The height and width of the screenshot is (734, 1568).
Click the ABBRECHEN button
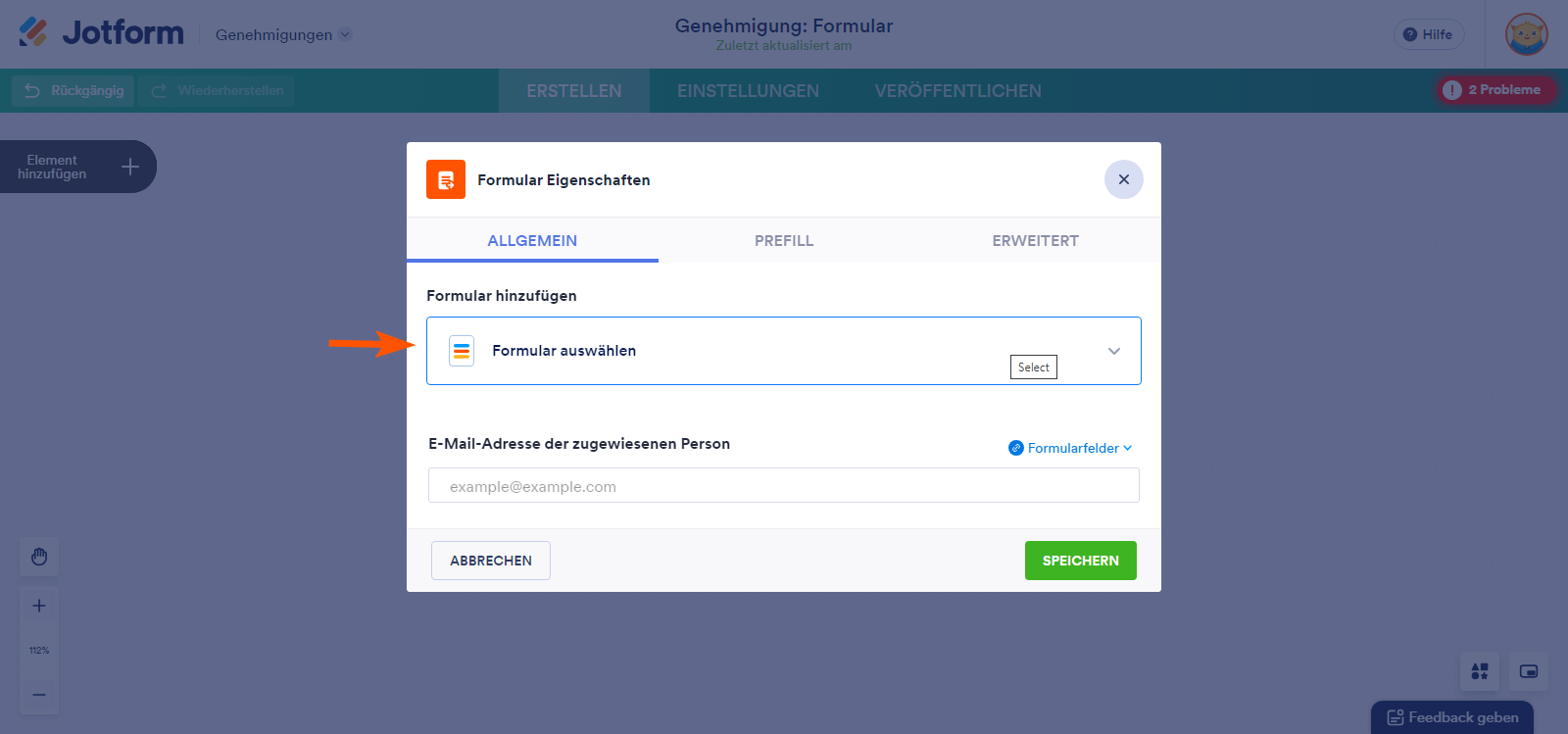pyautogui.click(x=491, y=561)
